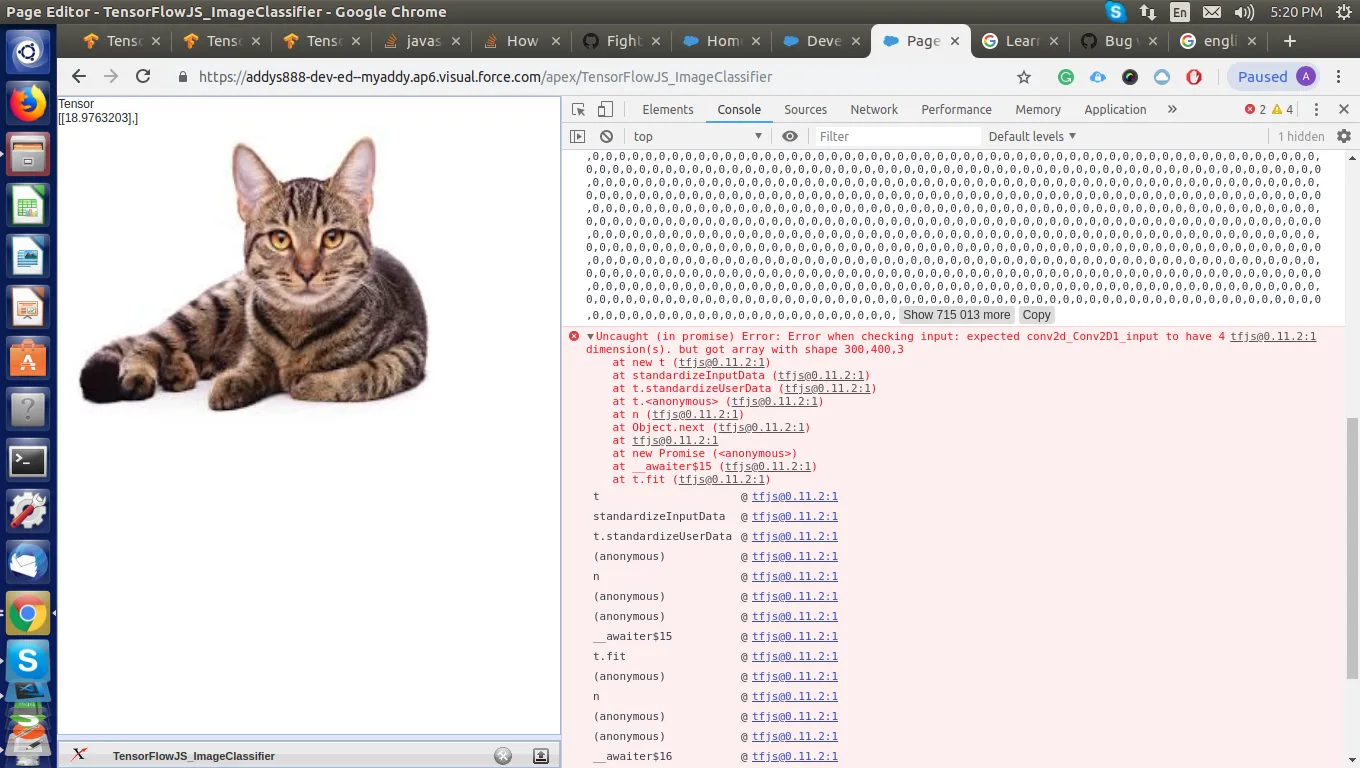Image resolution: width=1360 pixels, height=768 pixels.
Task: Open Ubuntu Software Center from dock
Action: tap(28, 358)
